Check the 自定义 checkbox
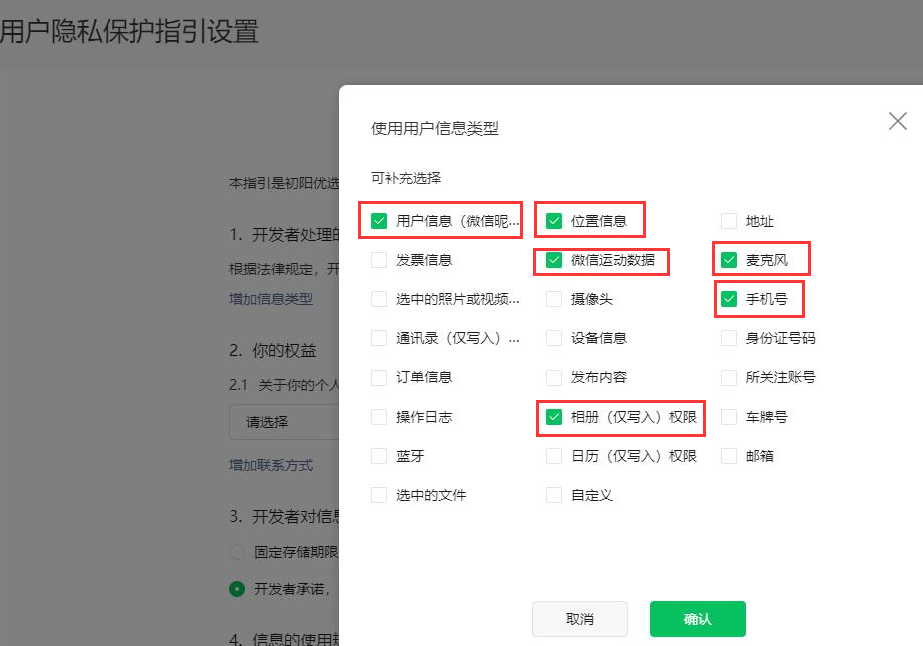Image resolution: width=923 pixels, height=646 pixels. [554, 495]
